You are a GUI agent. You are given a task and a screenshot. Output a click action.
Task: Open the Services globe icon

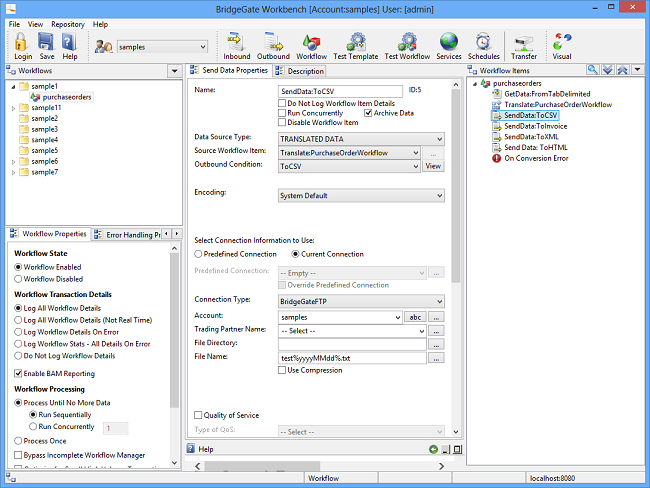[449, 46]
